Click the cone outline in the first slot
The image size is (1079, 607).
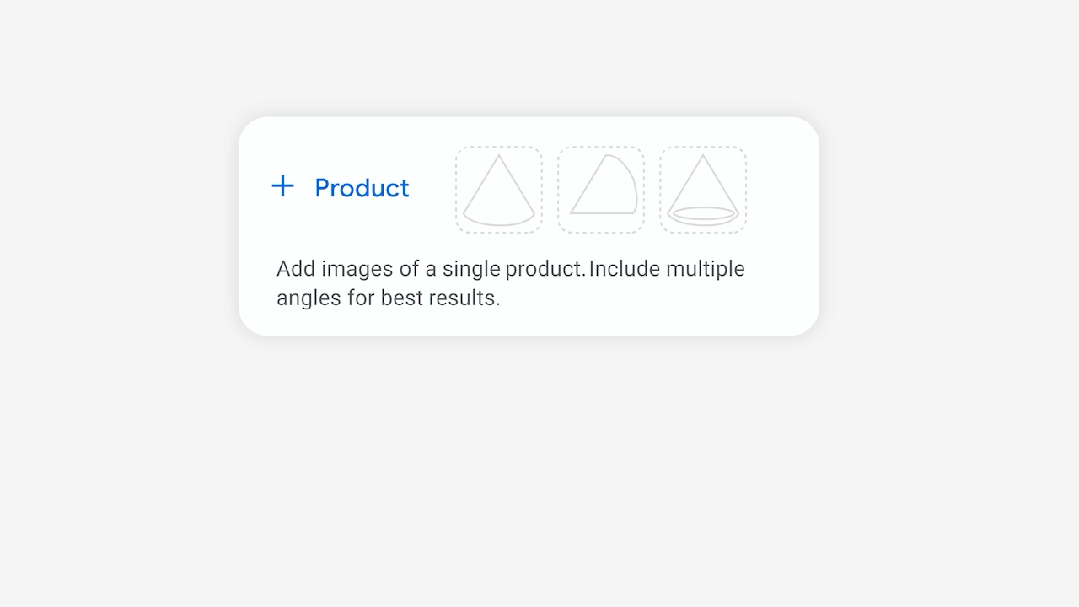[x=498, y=195]
